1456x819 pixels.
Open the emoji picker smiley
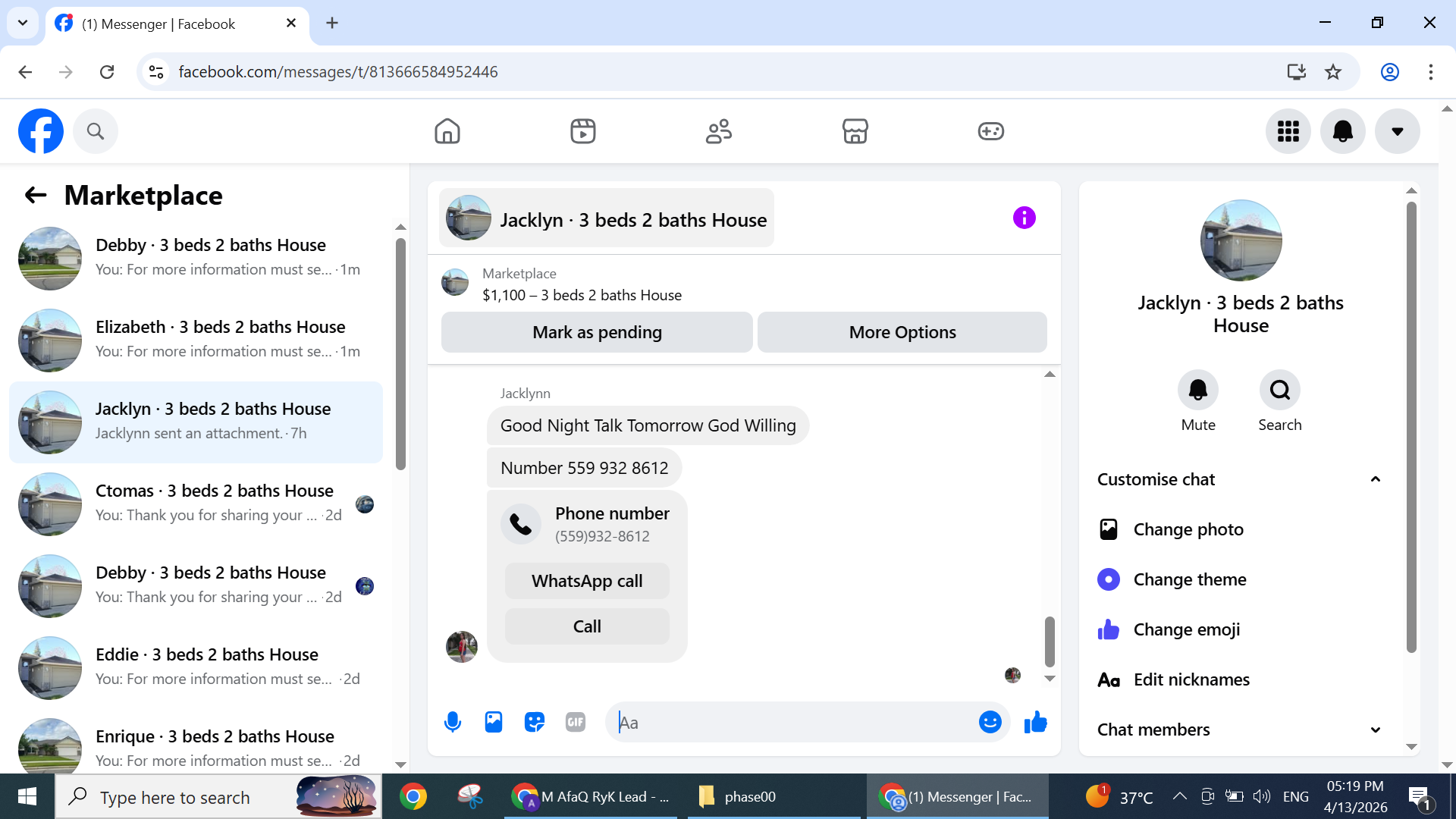pos(990,722)
